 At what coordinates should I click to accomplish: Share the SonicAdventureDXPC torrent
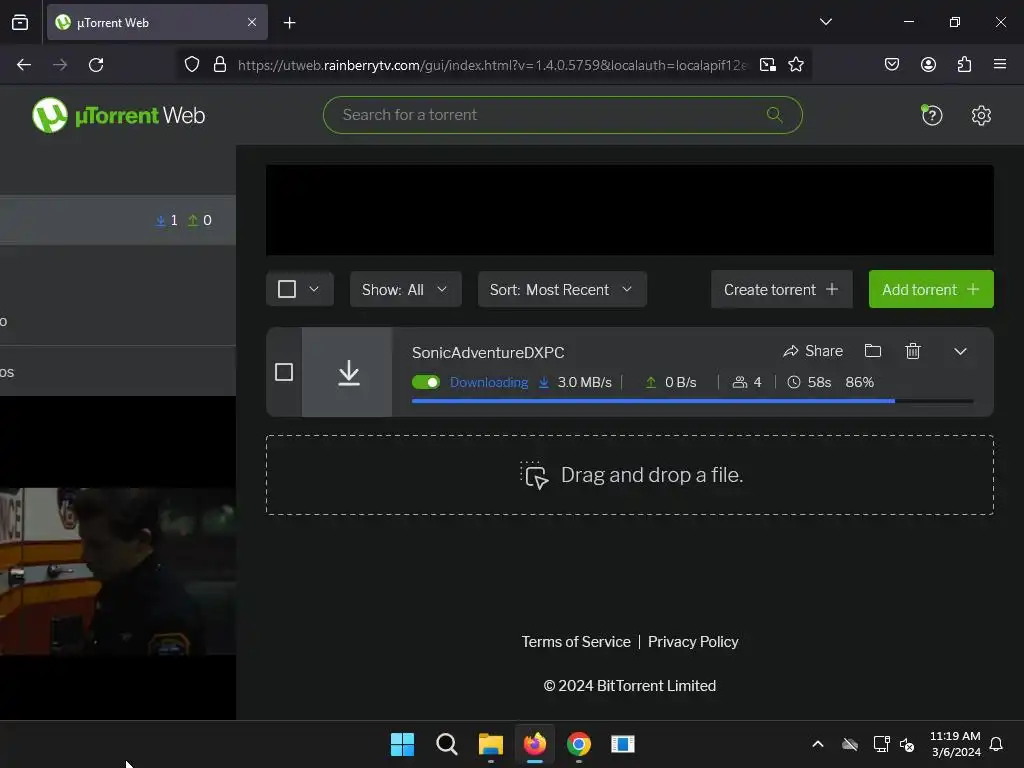point(813,351)
